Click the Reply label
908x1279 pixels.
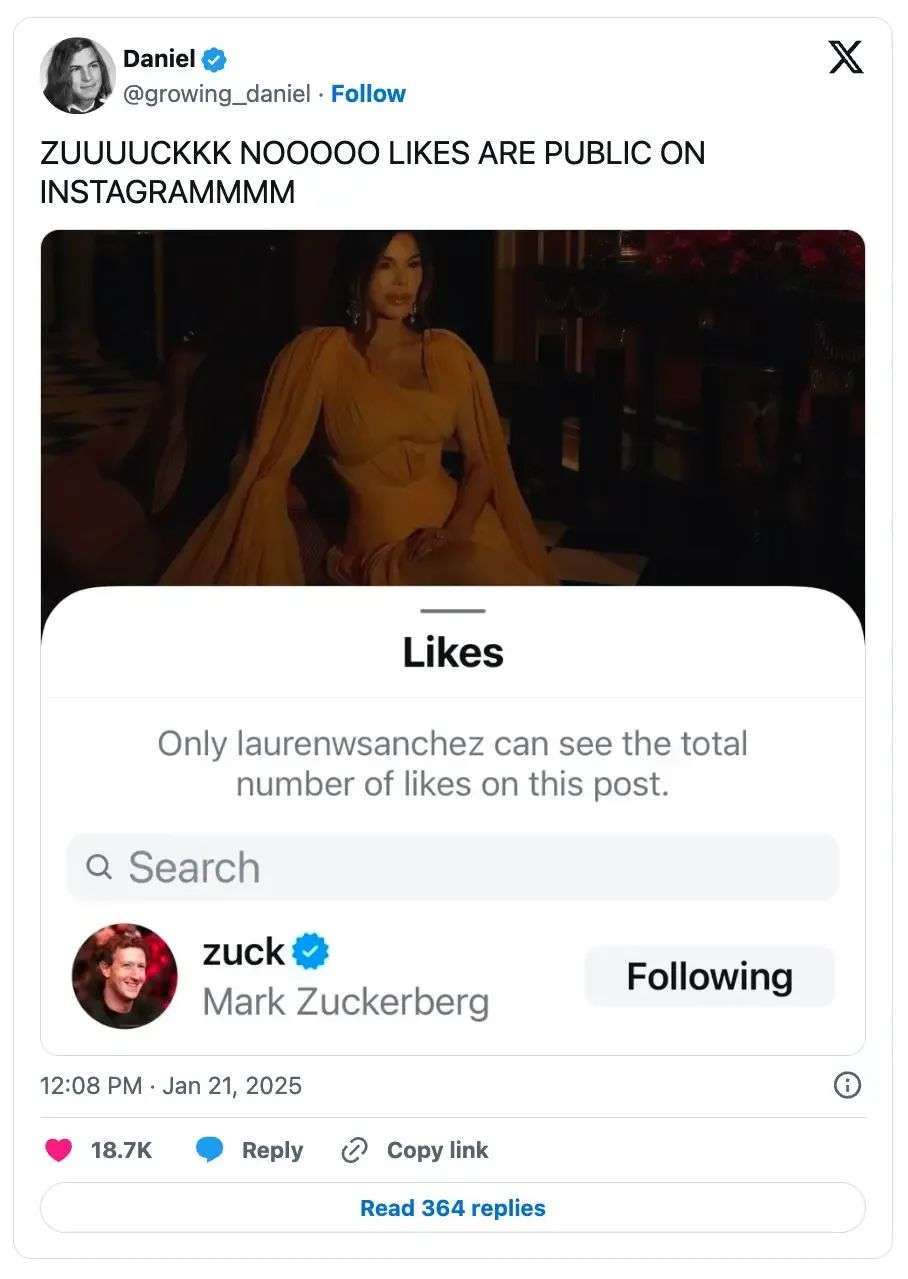[x=272, y=1150]
